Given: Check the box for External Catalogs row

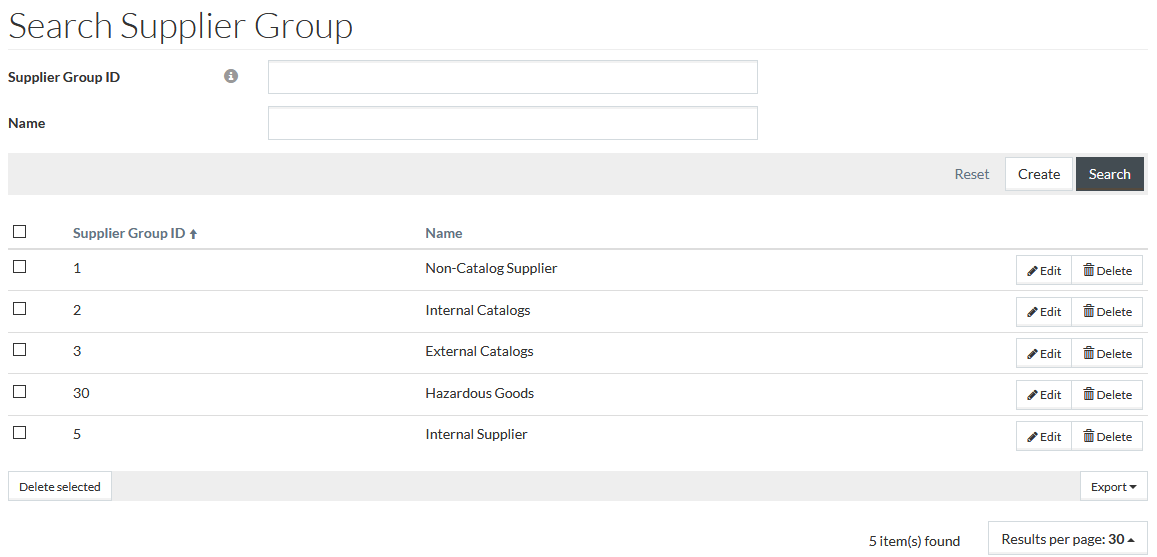Looking at the screenshot, I should (x=20, y=350).
